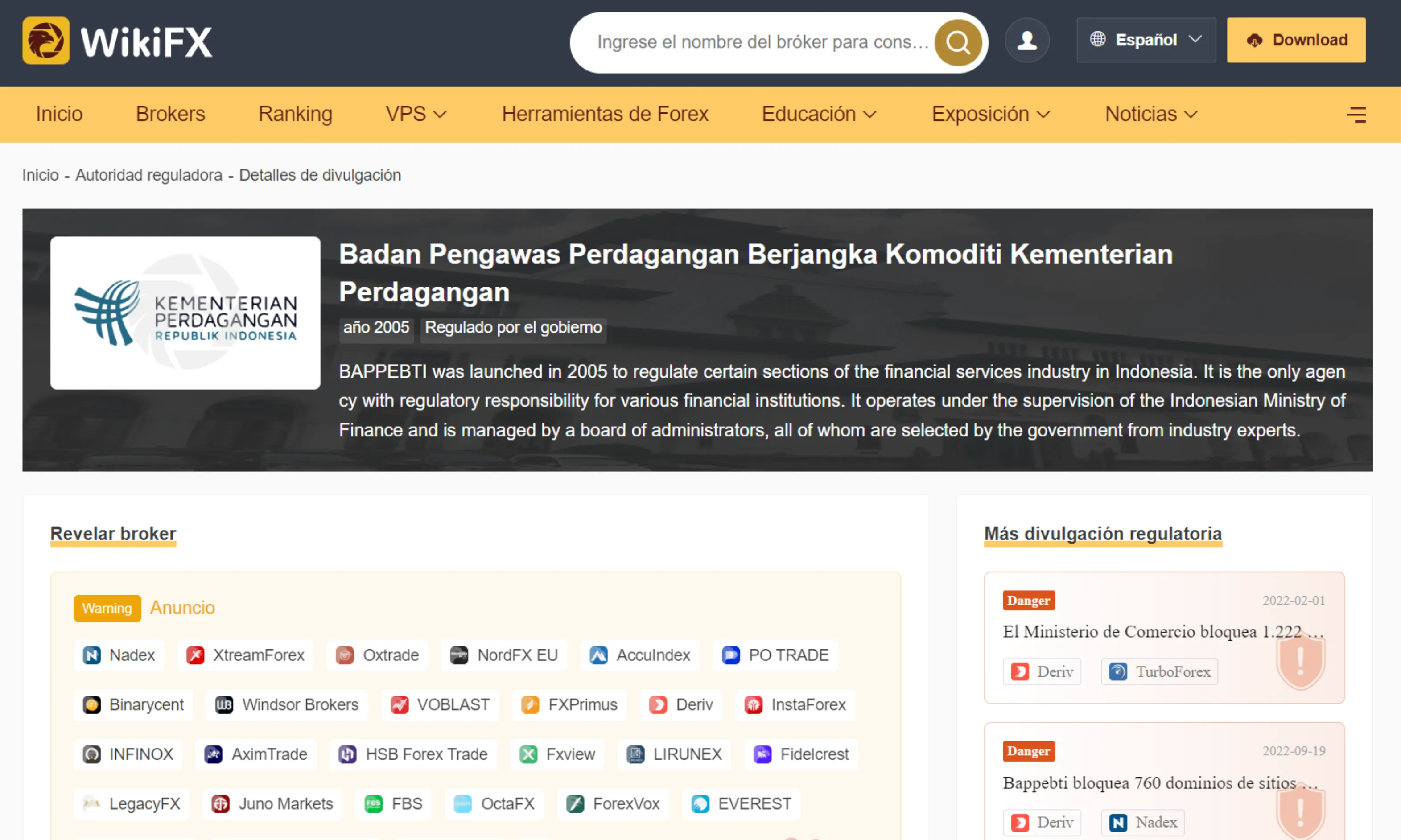Open the Nadex tag in the 2022-09-19 card
Screen dimensions: 1401x840
tap(1143, 823)
